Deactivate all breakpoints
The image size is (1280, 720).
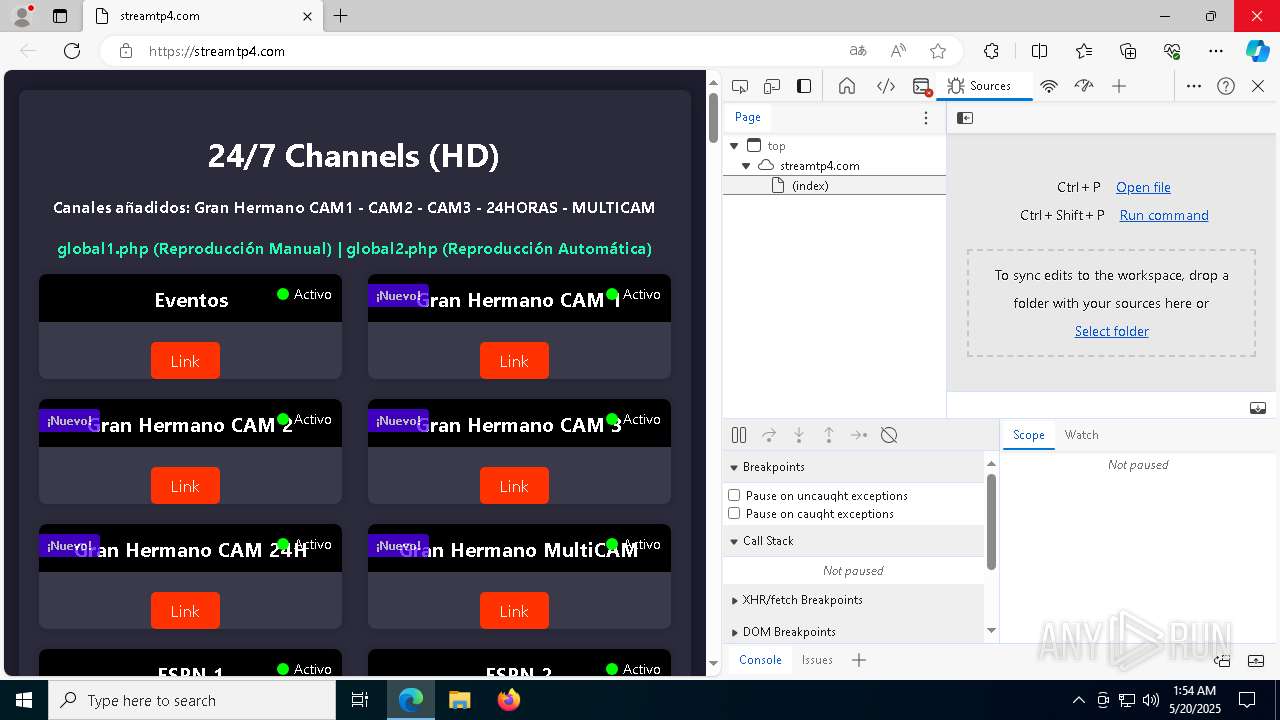coord(889,435)
